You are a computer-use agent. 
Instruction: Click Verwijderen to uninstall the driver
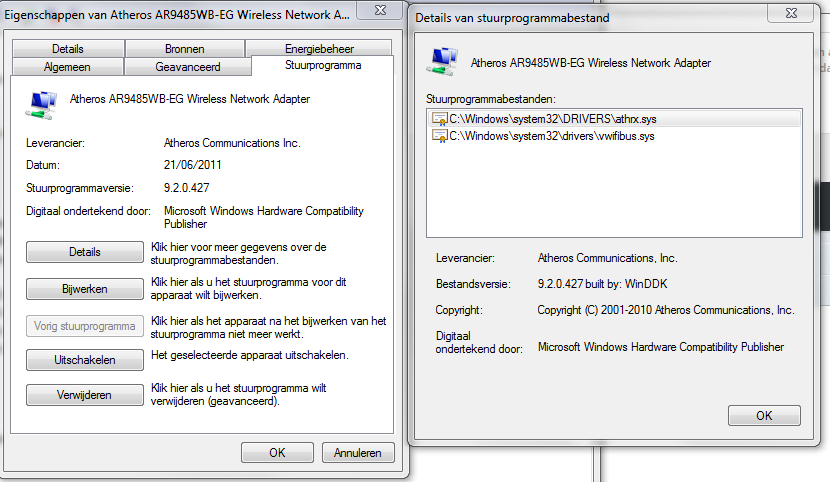(x=85, y=395)
